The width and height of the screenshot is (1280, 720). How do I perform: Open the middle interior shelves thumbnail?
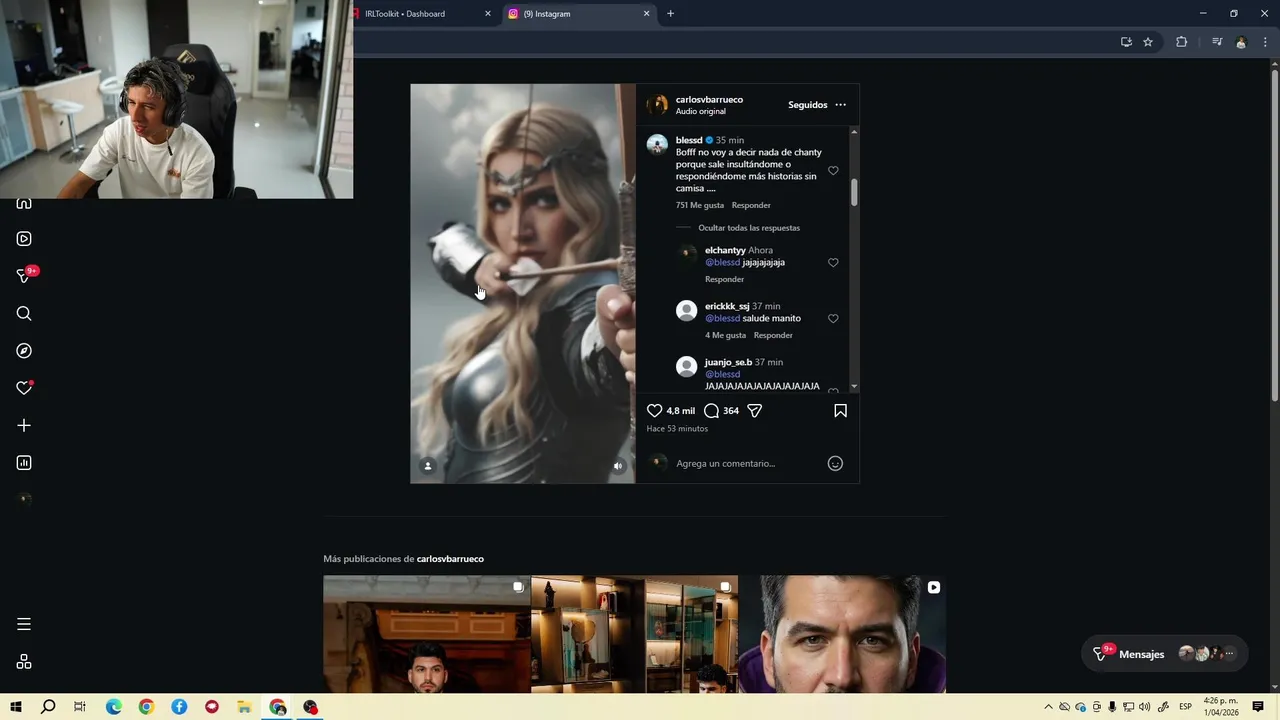(x=635, y=634)
